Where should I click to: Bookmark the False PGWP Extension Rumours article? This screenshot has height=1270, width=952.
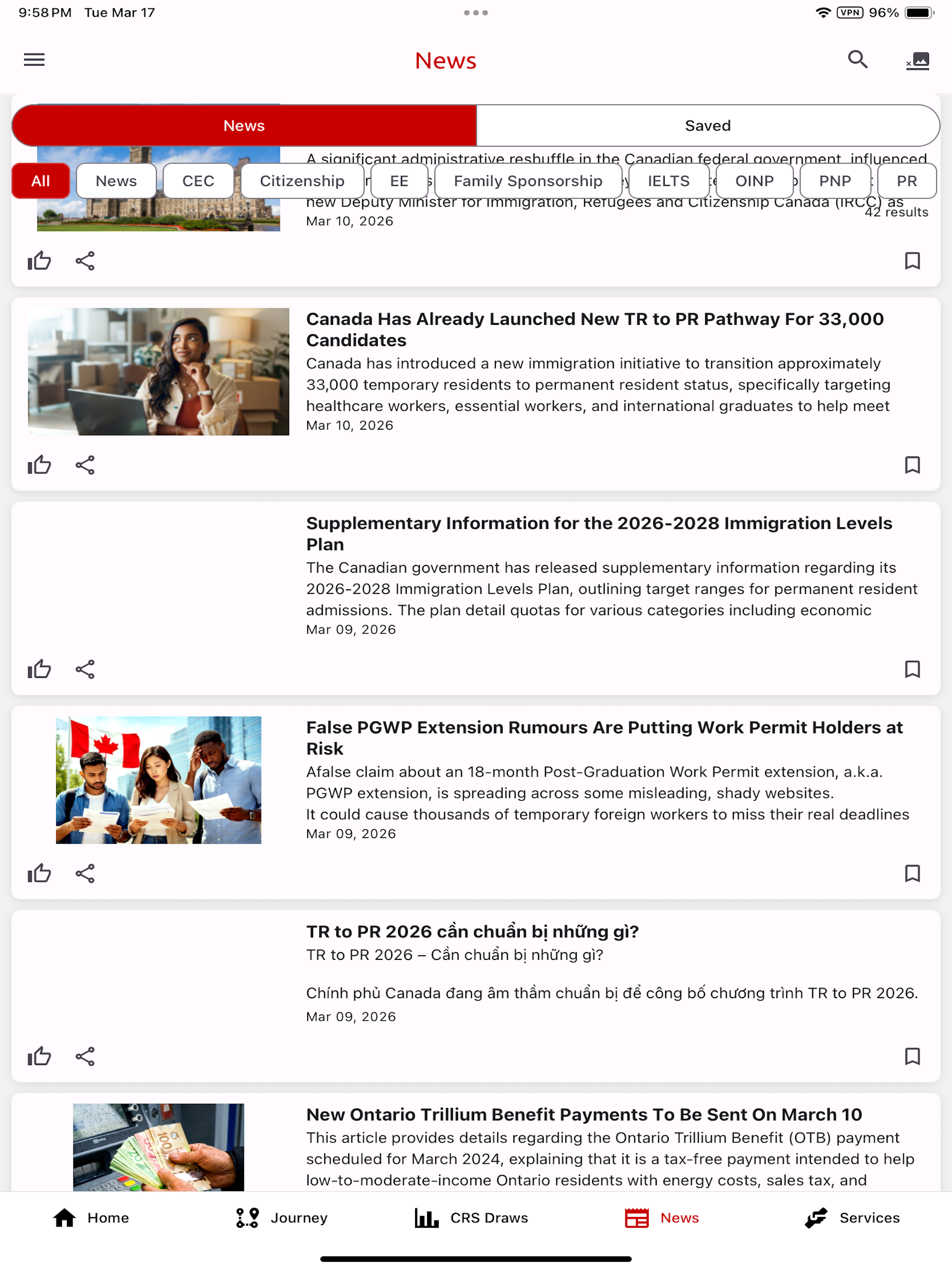[x=912, y=874]
